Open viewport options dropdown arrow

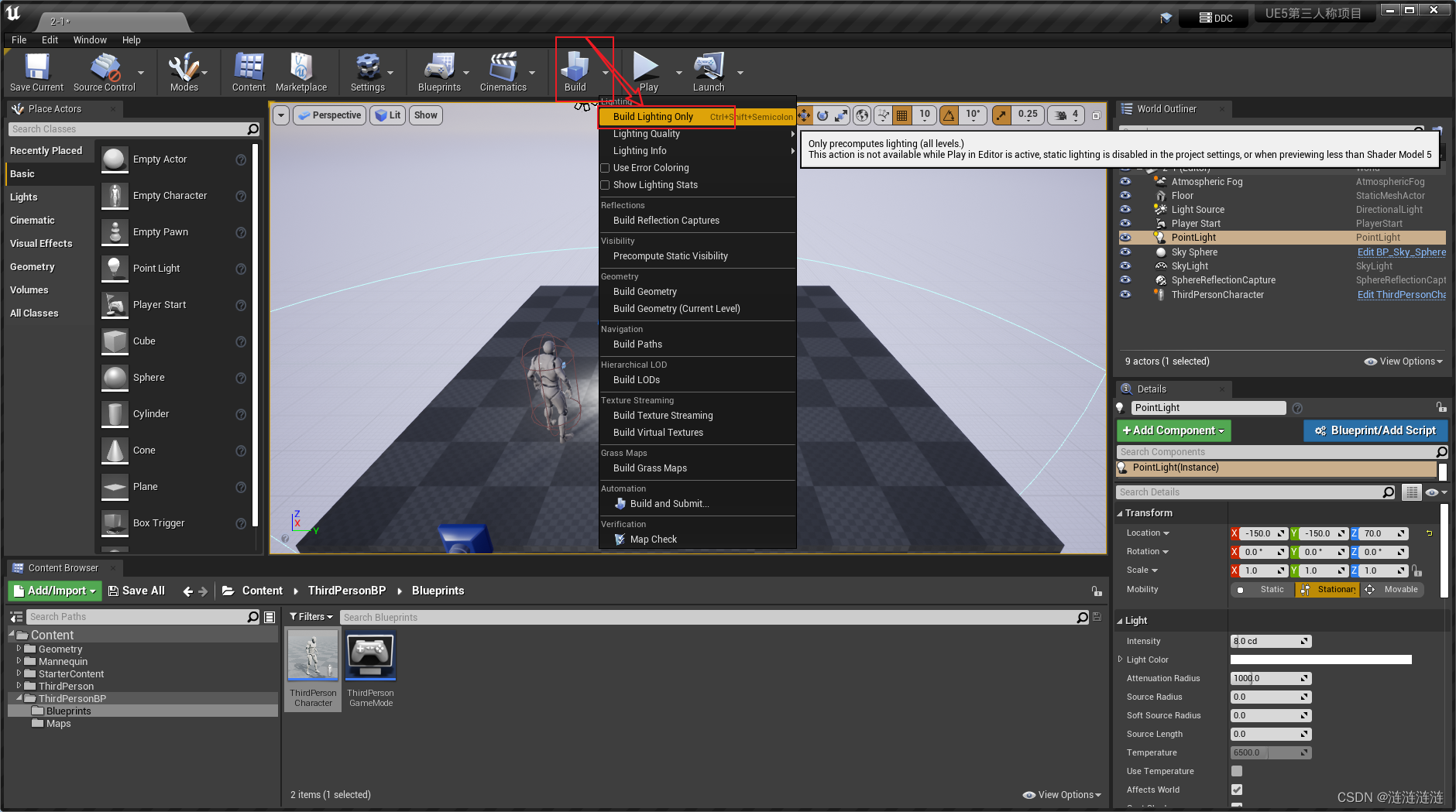pyautogui.click(x=281, y=115)
